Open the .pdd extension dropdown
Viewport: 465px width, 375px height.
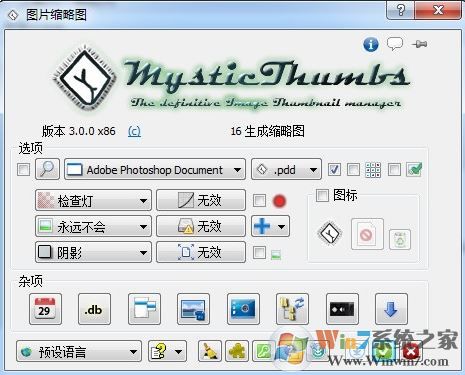286,170
